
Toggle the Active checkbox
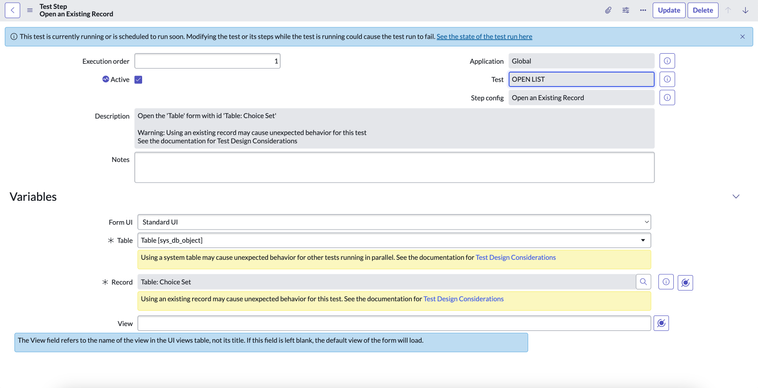click(138, 80)
